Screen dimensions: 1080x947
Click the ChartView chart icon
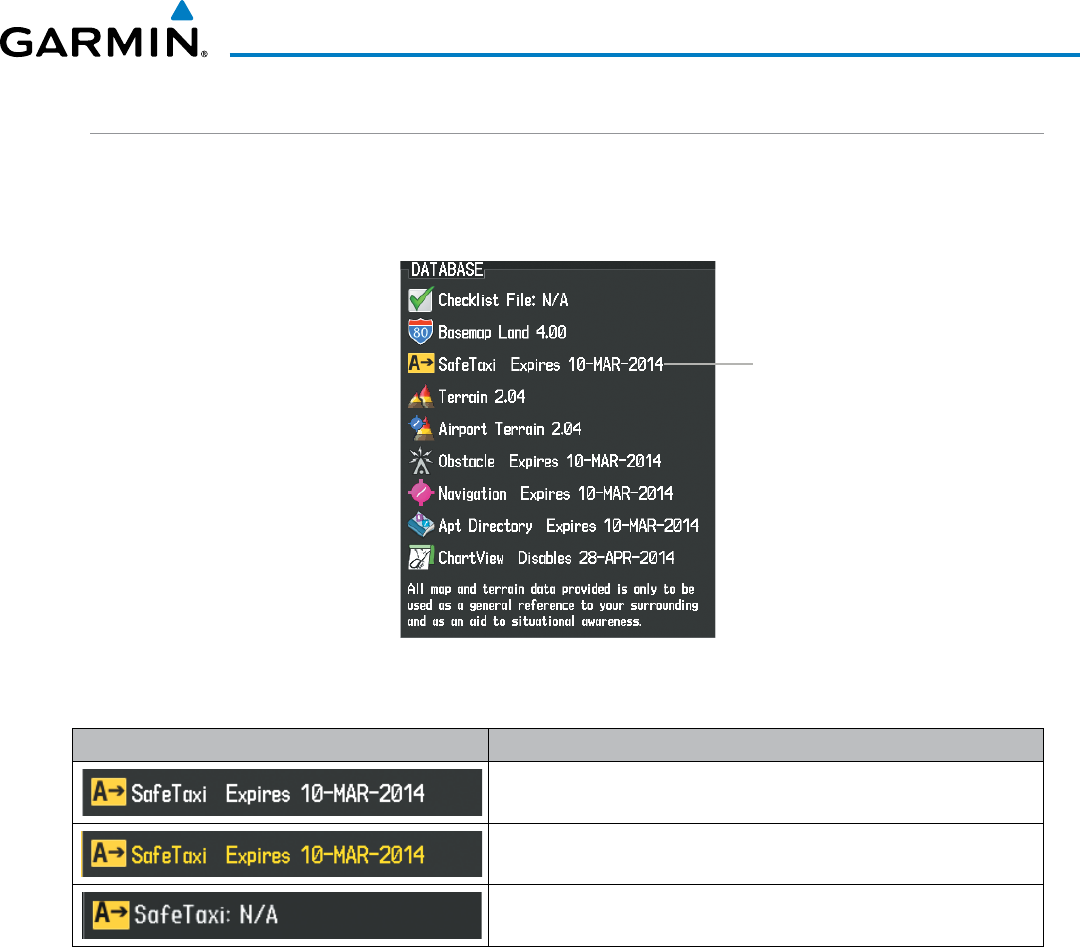[x=421, y=557]
